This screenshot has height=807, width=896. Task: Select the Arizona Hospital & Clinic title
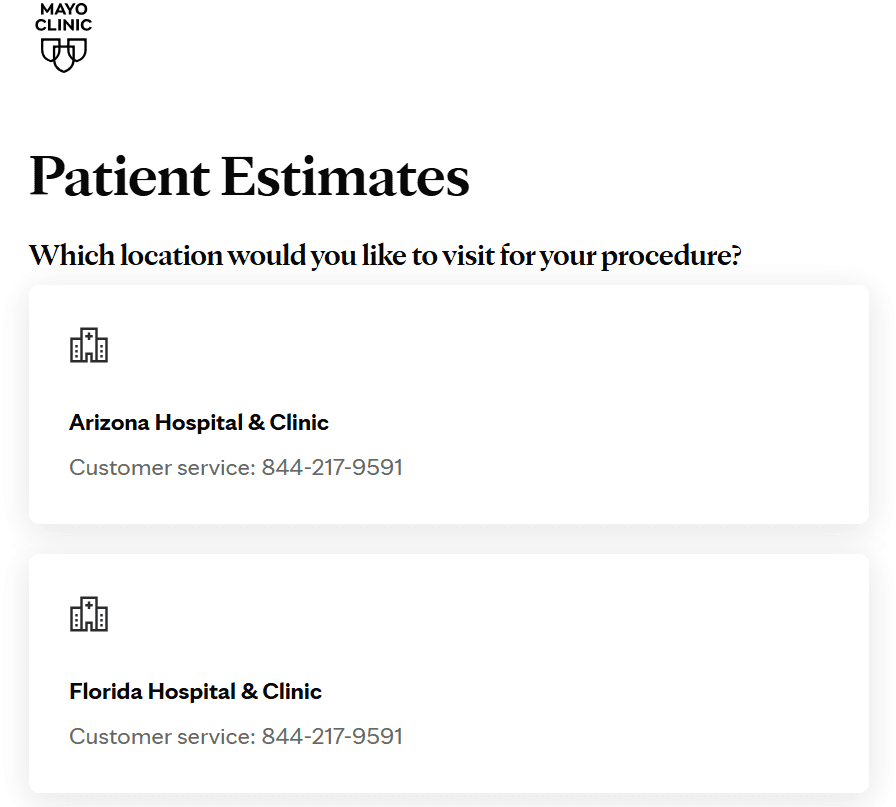[x=199, y=423]
